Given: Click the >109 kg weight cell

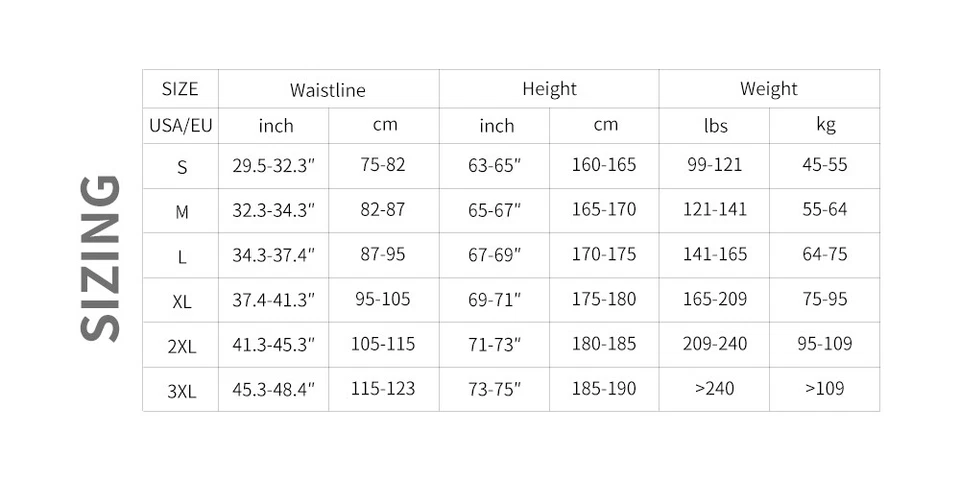Looking at the screenshot, I should pyautogui.click(x=825, y=389).
